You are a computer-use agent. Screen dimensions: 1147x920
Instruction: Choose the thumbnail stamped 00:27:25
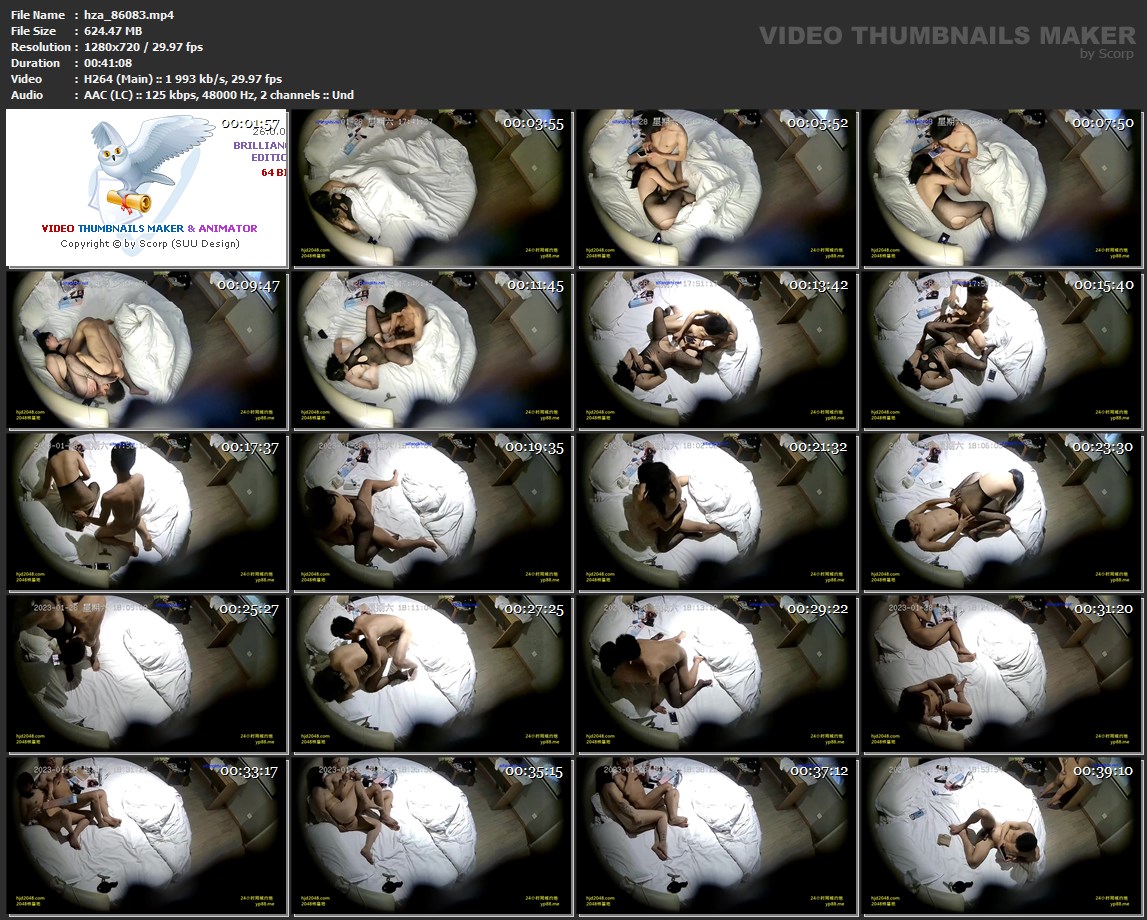pos(432,674)
